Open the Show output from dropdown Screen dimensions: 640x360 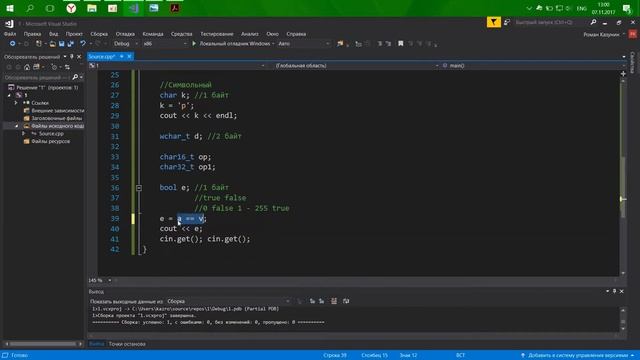pos(228,301)
